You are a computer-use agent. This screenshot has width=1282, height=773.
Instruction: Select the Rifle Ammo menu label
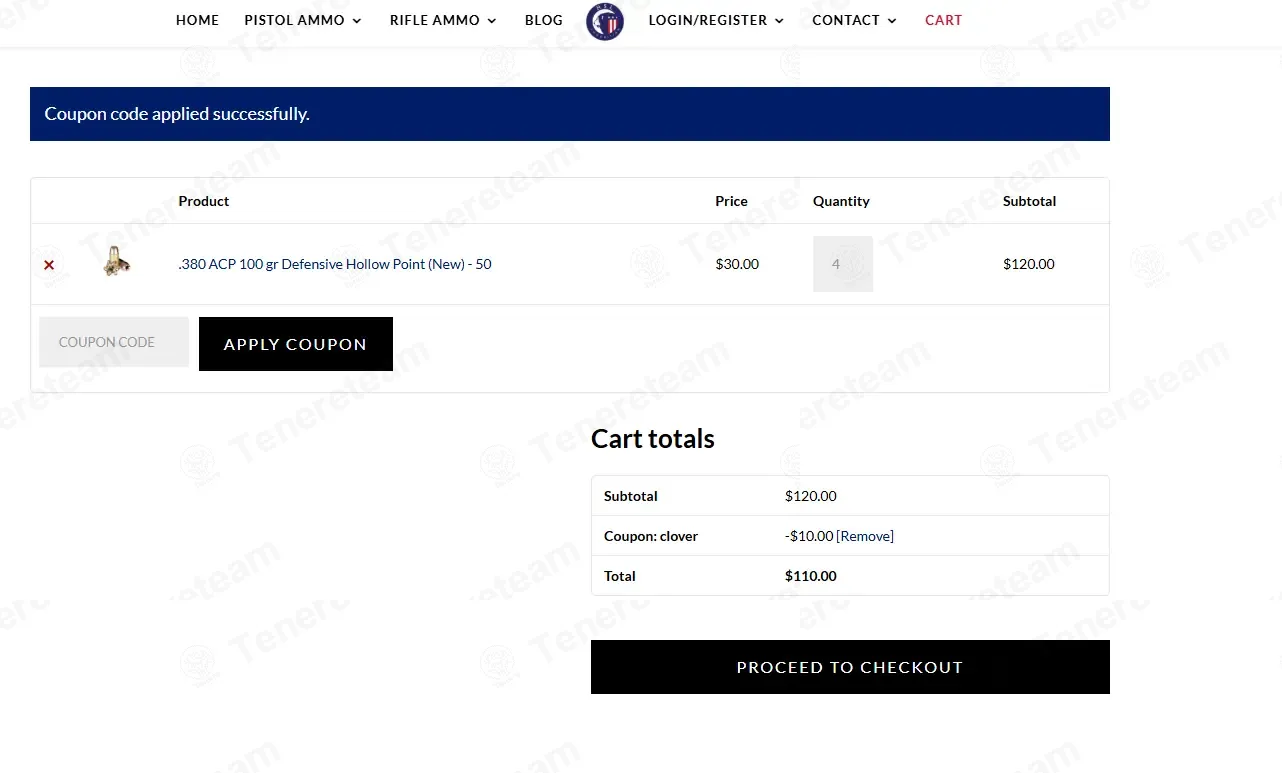coord(434,20)
